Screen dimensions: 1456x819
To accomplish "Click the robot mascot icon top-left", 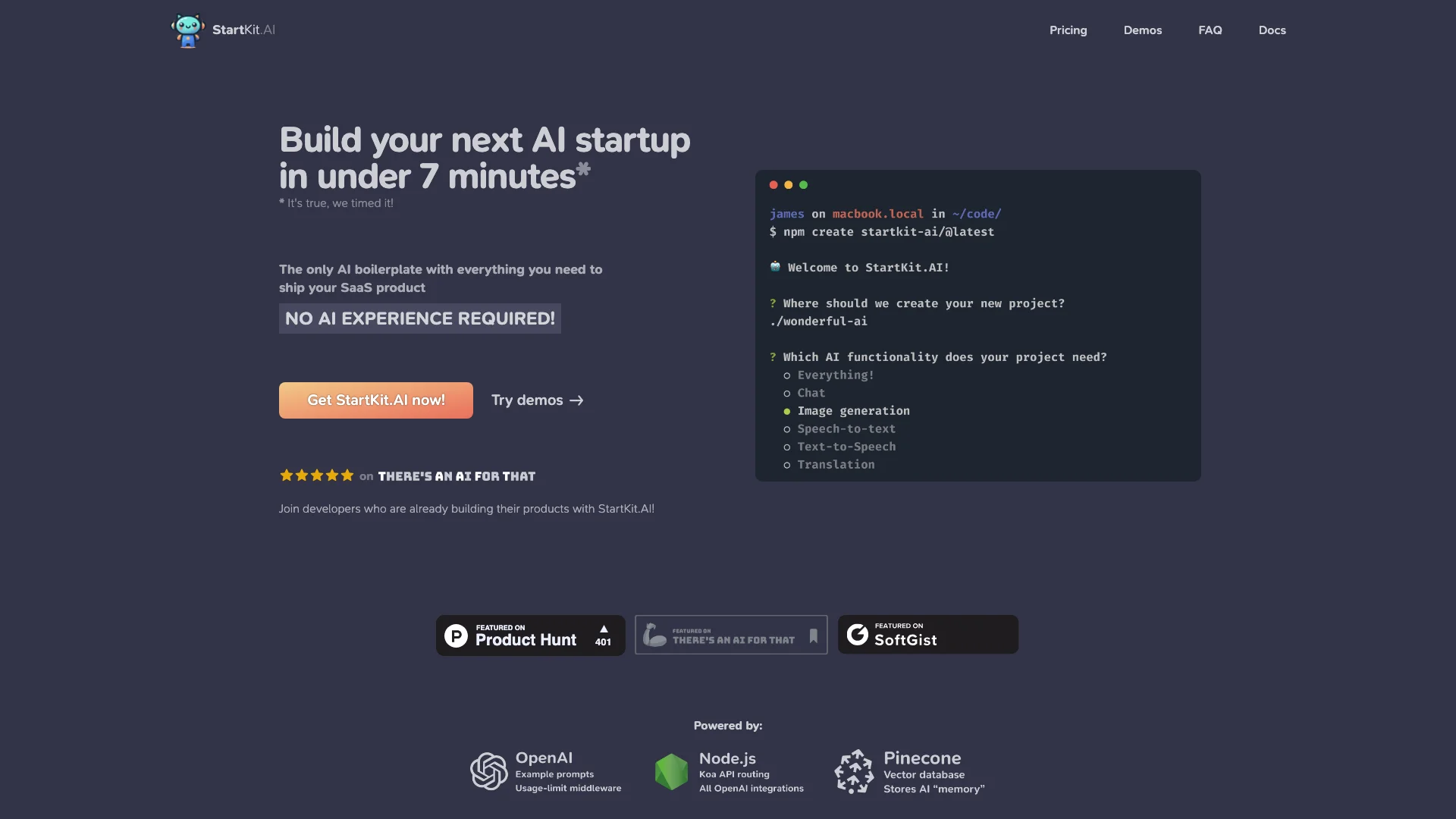I will click(187, 30).
